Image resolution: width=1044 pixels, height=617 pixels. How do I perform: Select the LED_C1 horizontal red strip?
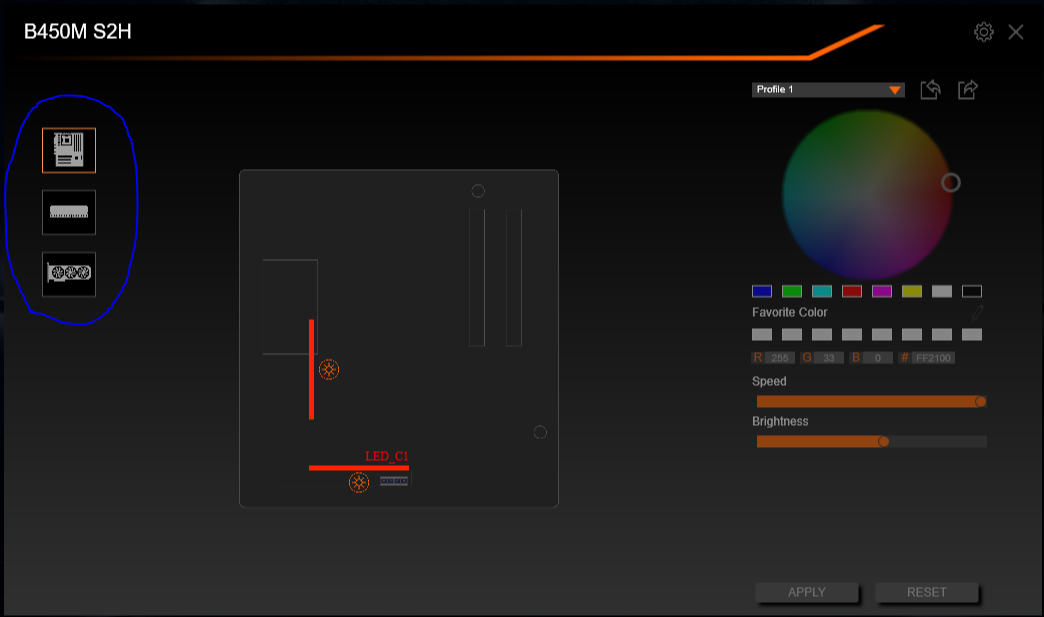tap(359, 468)
